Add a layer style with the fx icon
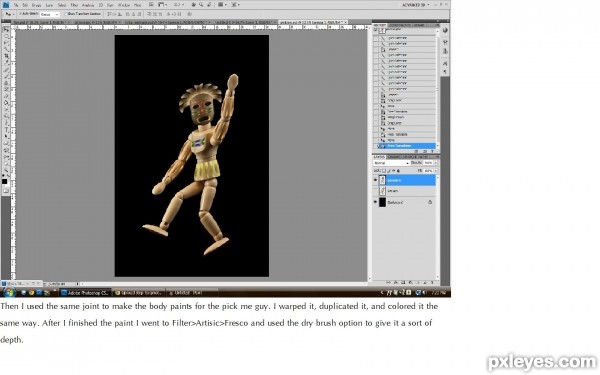Viewport: 600px width, 375px height. [x=396, y=283]
